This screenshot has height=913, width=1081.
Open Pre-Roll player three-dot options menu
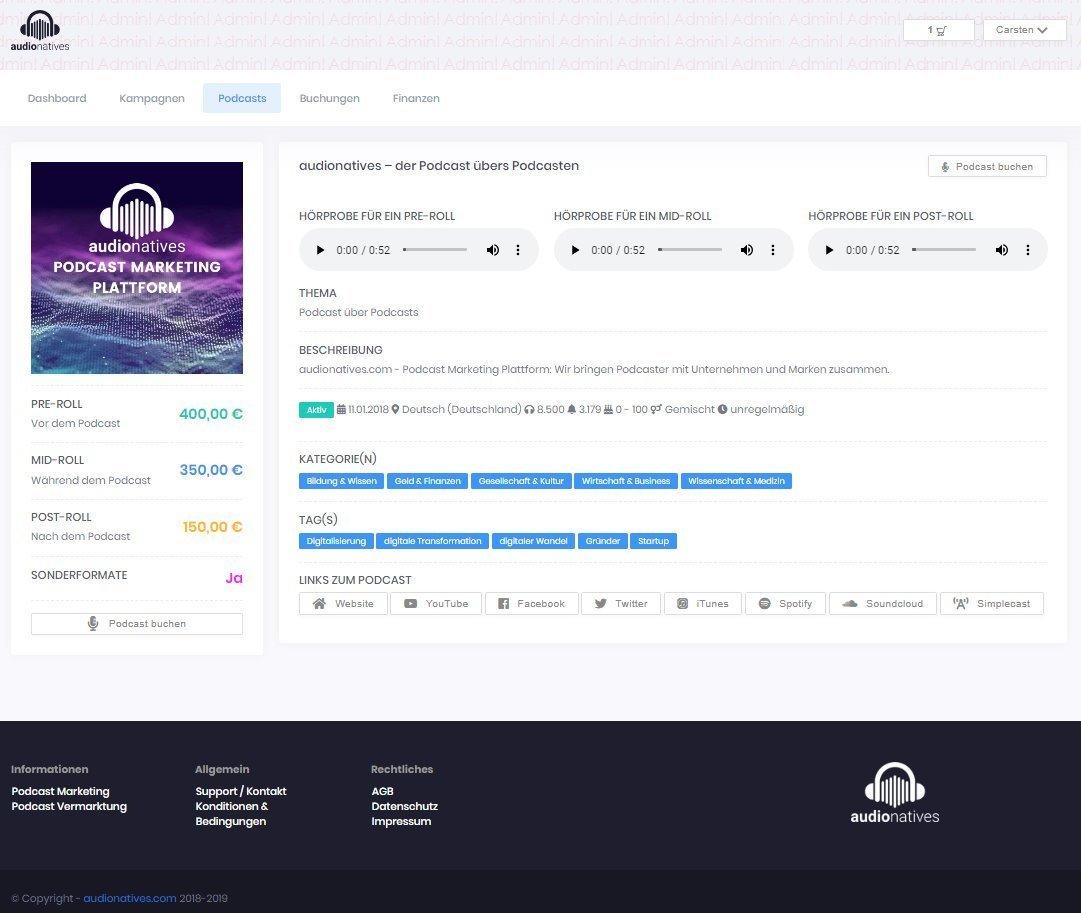[518, 250]
